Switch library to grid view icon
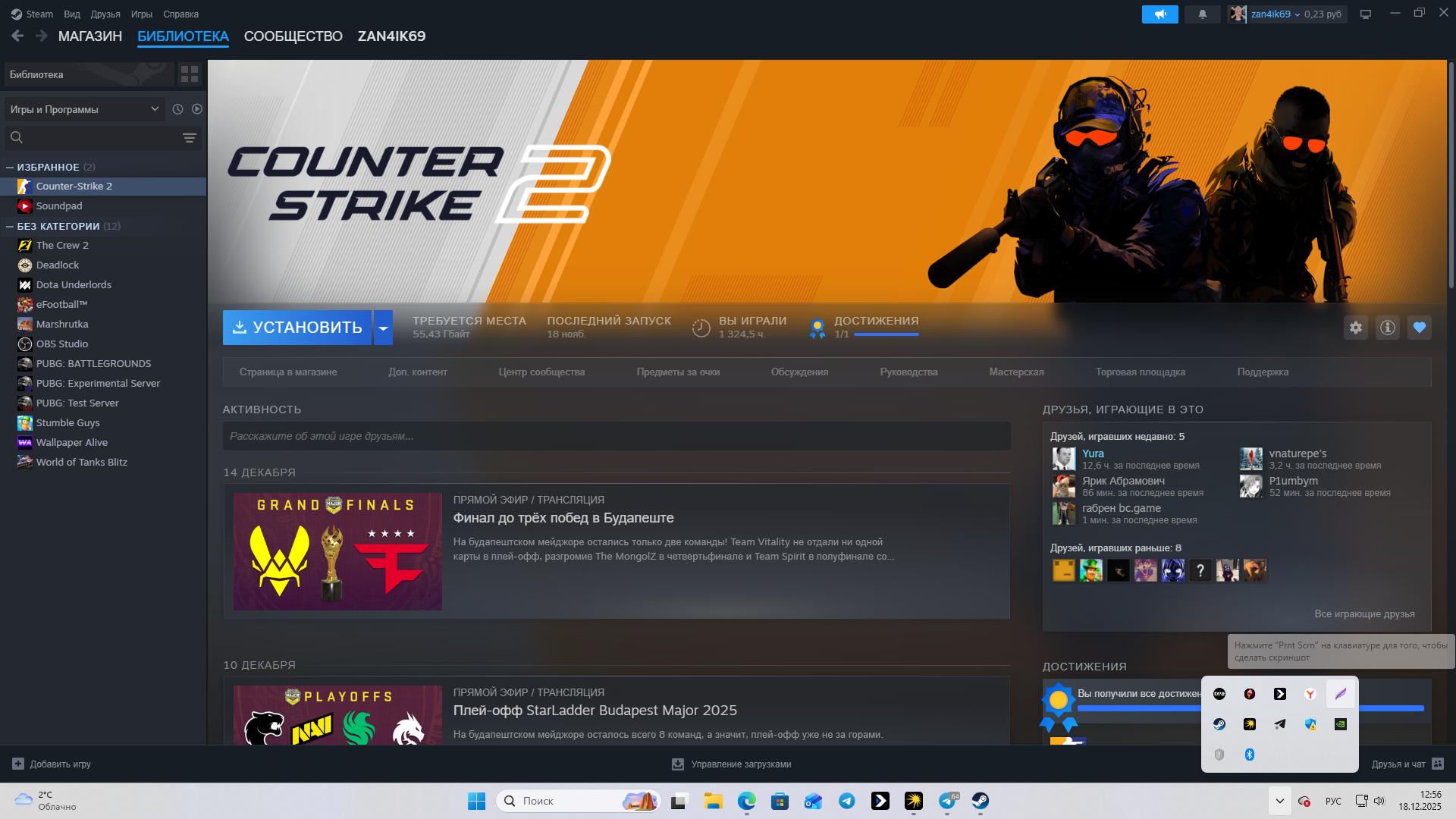The height and width of the screenshot is (819, 1456). click(189, 74)
